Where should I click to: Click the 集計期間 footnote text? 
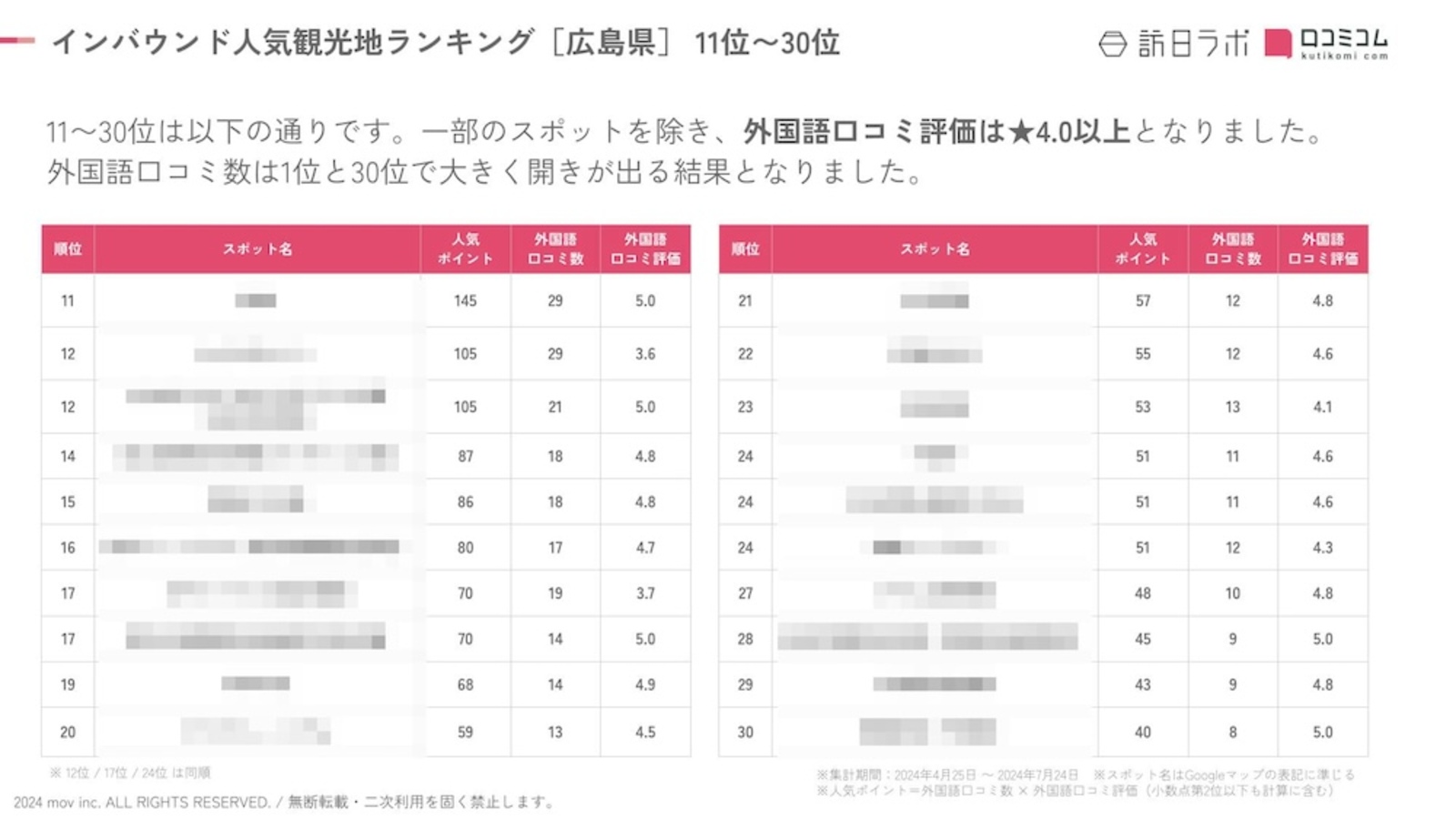(946, 775)
